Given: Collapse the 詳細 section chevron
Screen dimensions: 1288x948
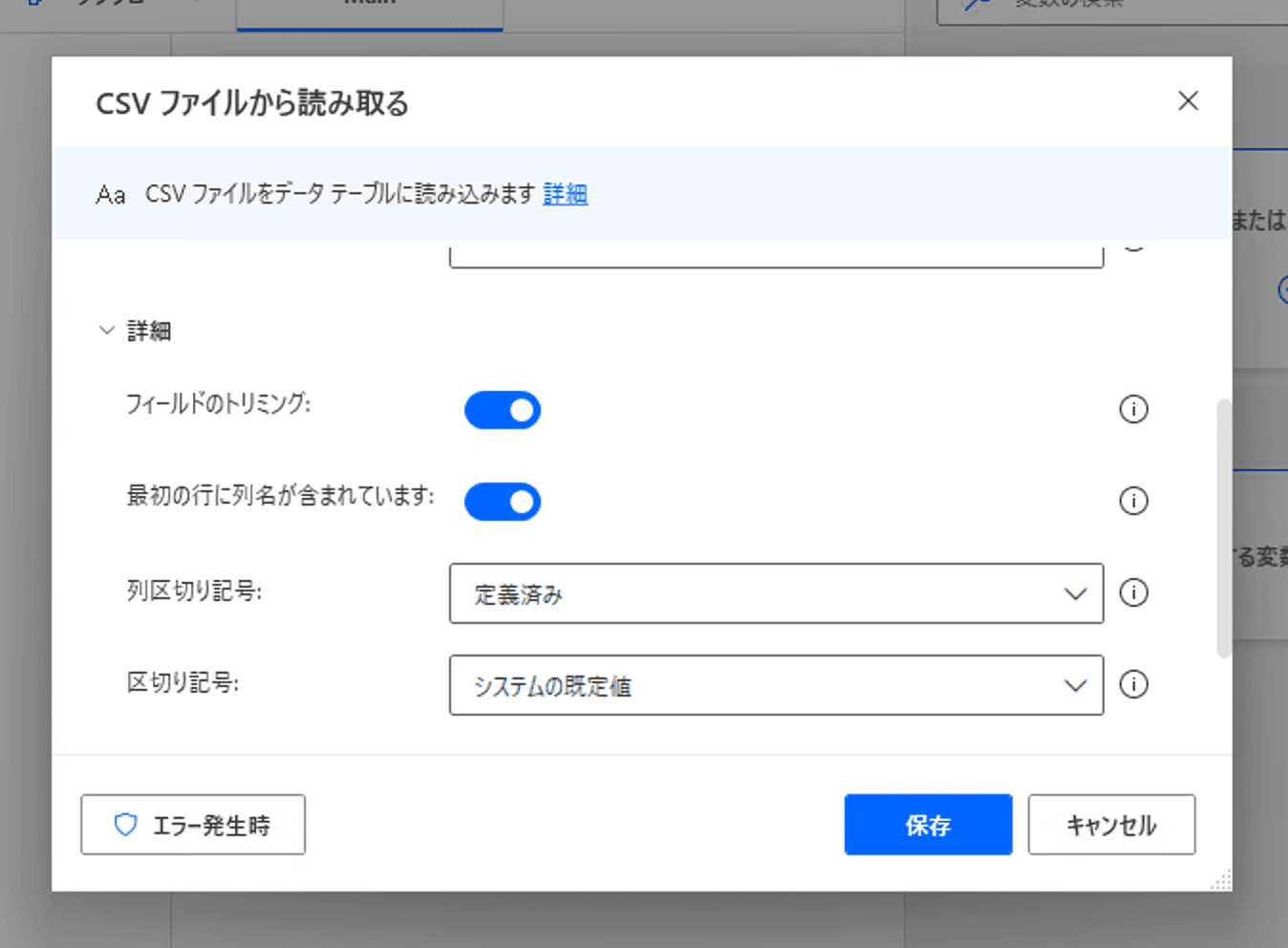Looking at the screenshot, I should pyautogui.click(x=106, y=331).
